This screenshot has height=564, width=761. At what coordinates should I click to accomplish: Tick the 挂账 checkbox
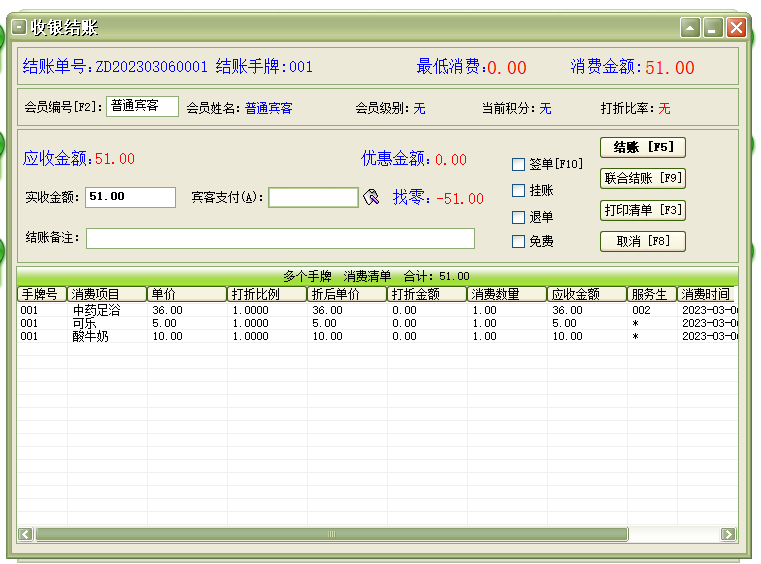click(x=518, y=190)
